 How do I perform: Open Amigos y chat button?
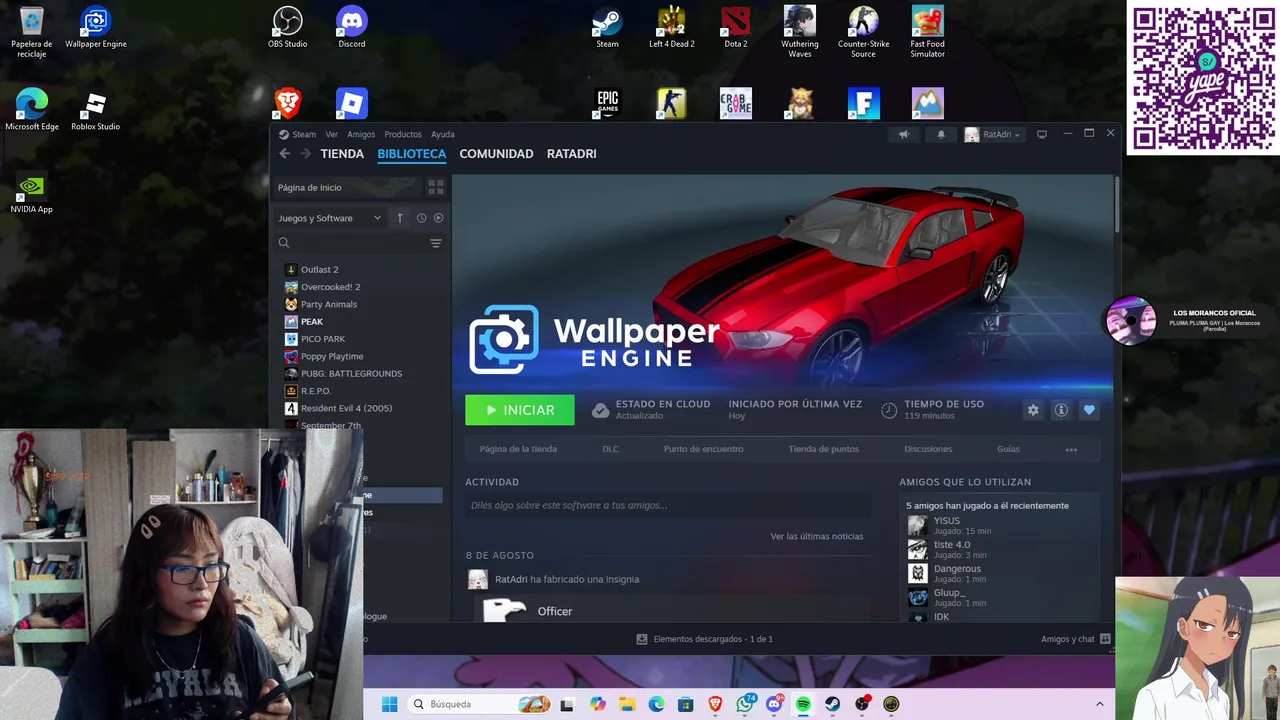pyautogui.click(x=1075, y=639)
